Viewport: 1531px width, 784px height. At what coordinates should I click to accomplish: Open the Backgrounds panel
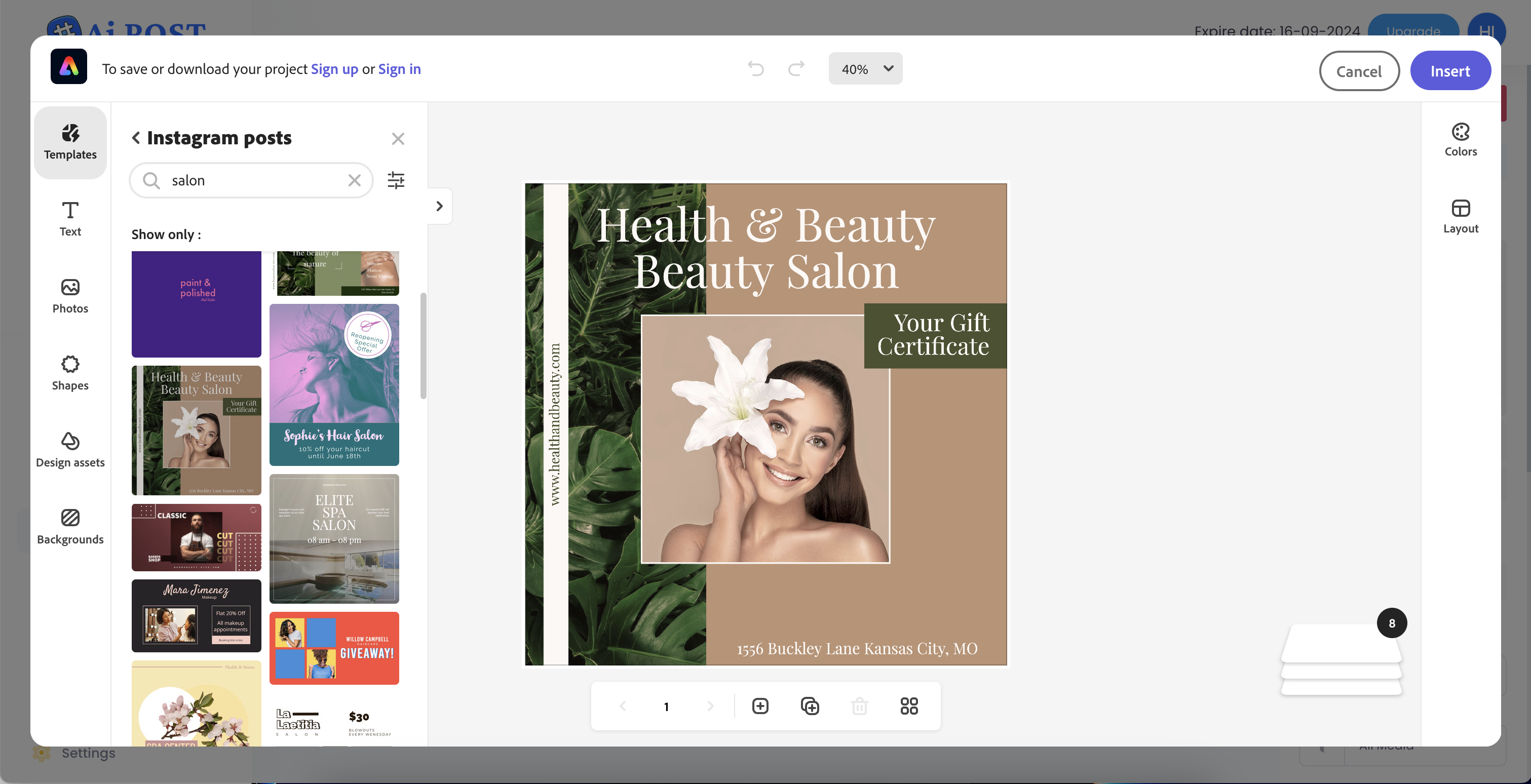point(70,526)
